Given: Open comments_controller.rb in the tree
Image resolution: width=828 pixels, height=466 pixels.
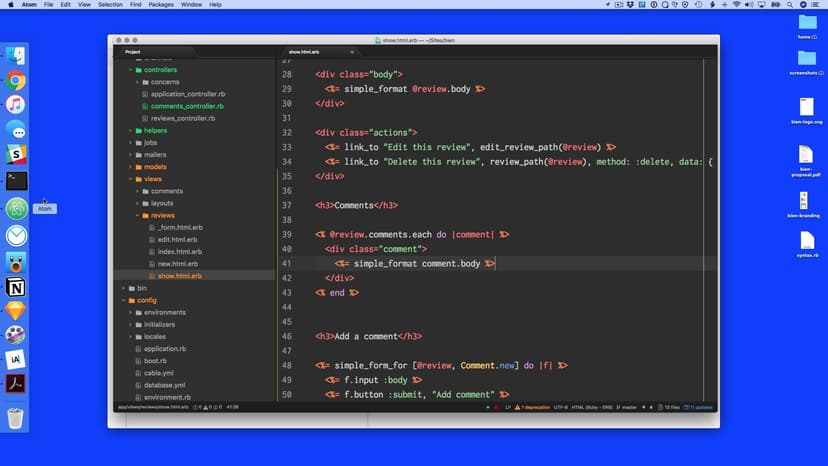Looking at the screenshot, I should [x=187, y=106].
